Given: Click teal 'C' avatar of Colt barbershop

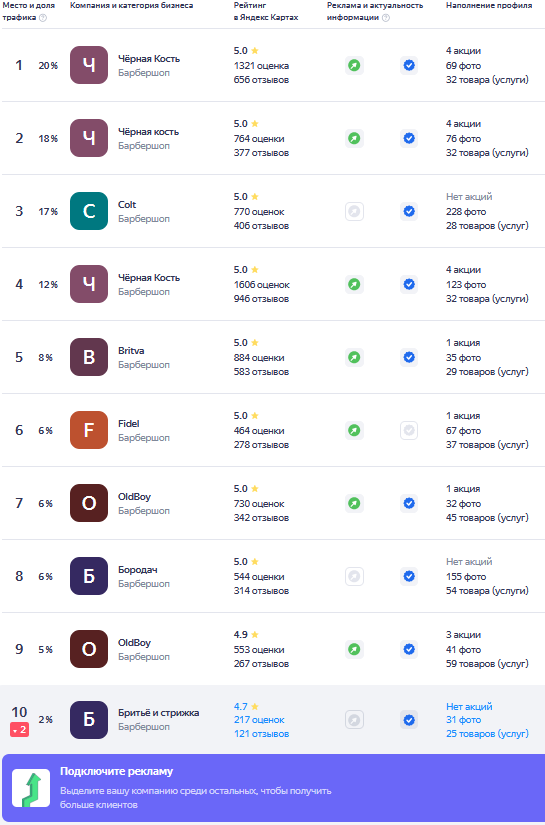Looking at the screenshot, I should 89,212.
